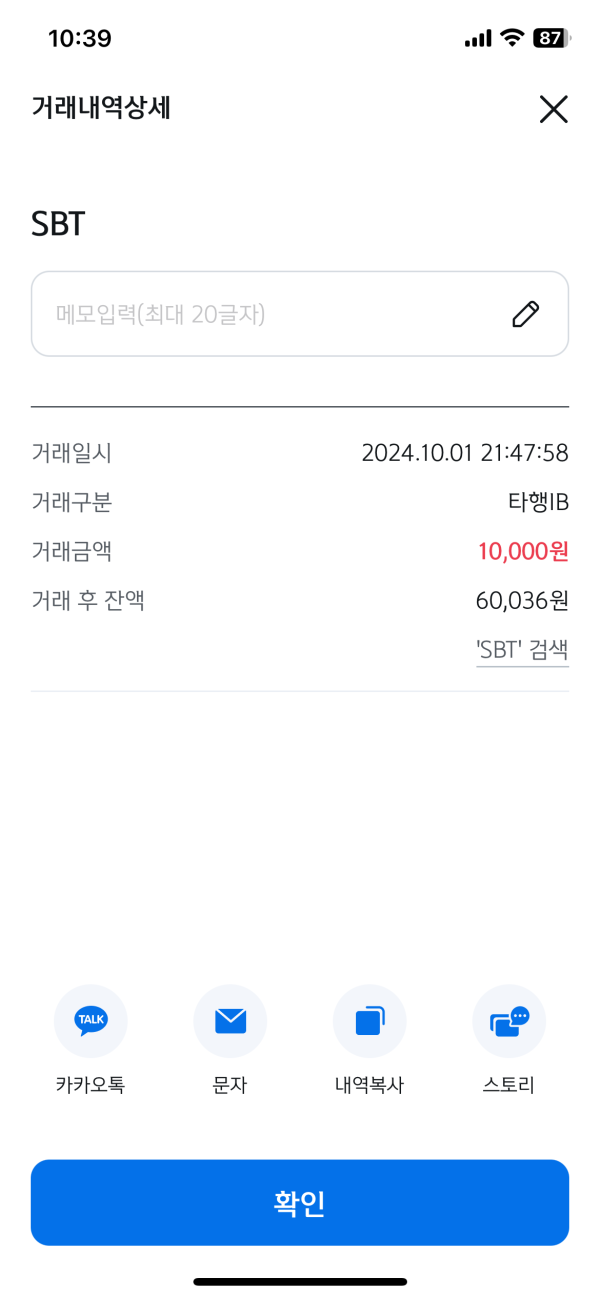Viewport: 600px width, 1298px height.
Task: Share via the KakaoTalk speech bubble icon
Action: (91, 1021)
